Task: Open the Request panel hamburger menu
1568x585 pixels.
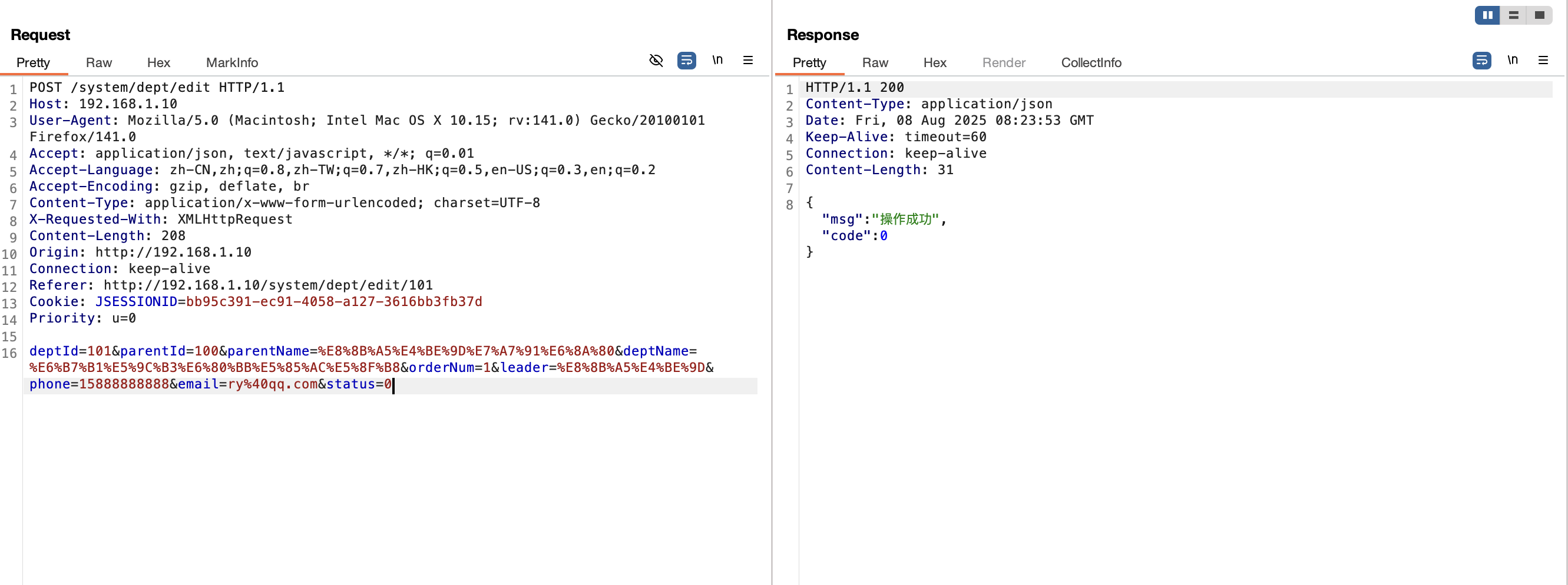Action: tap(748, 60)
